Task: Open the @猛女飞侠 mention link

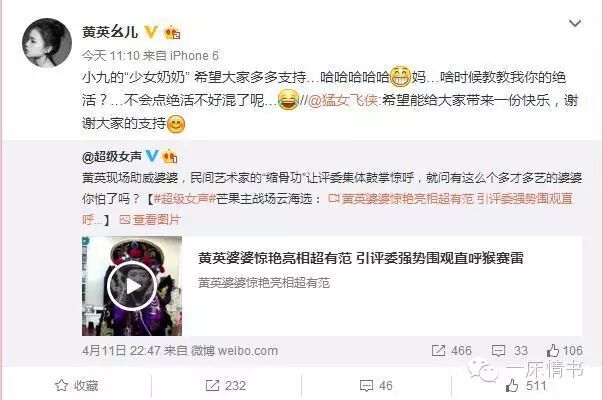Action: point(343,100)
